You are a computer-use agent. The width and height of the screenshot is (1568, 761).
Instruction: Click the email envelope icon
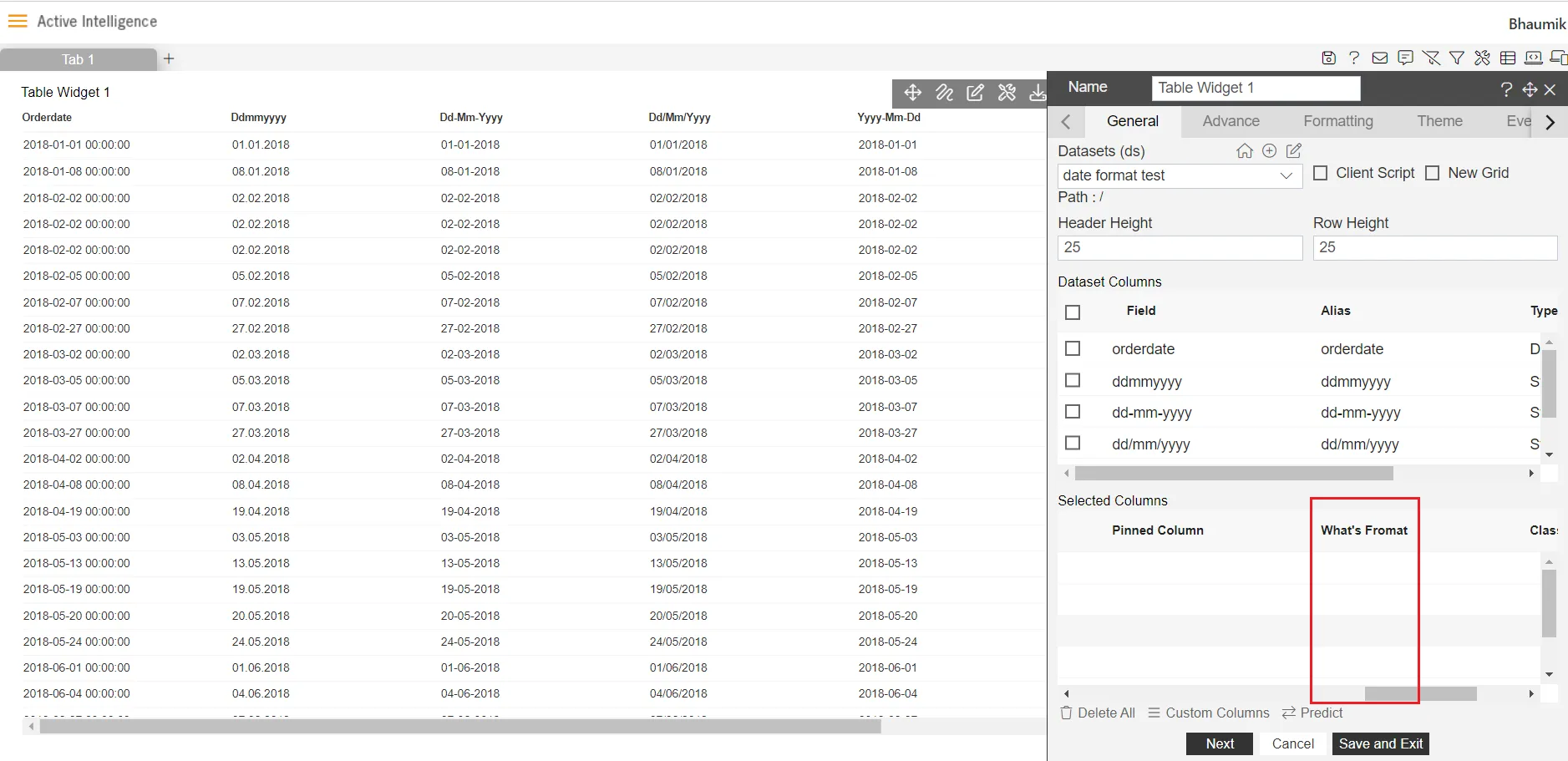[1380, 58]
